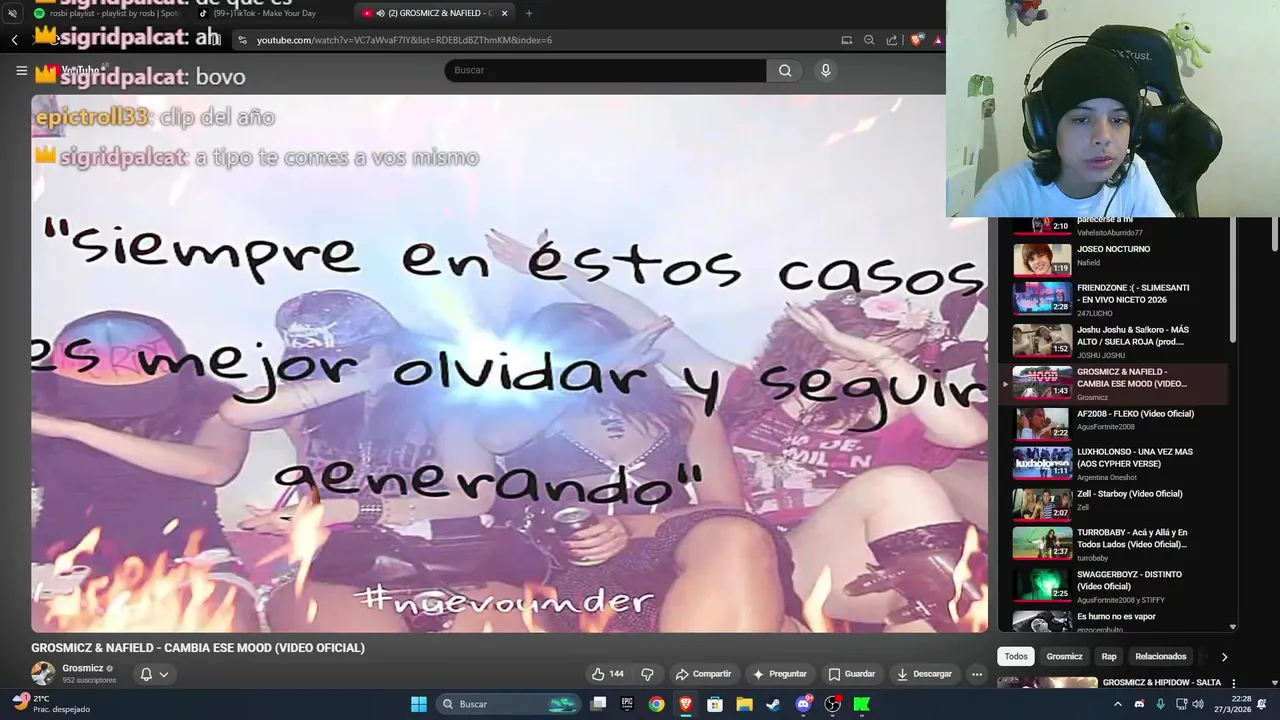This screenshot has height=720, width=1280.
Task: Dislike the video with thumbs down
Action: click(647, 674)
